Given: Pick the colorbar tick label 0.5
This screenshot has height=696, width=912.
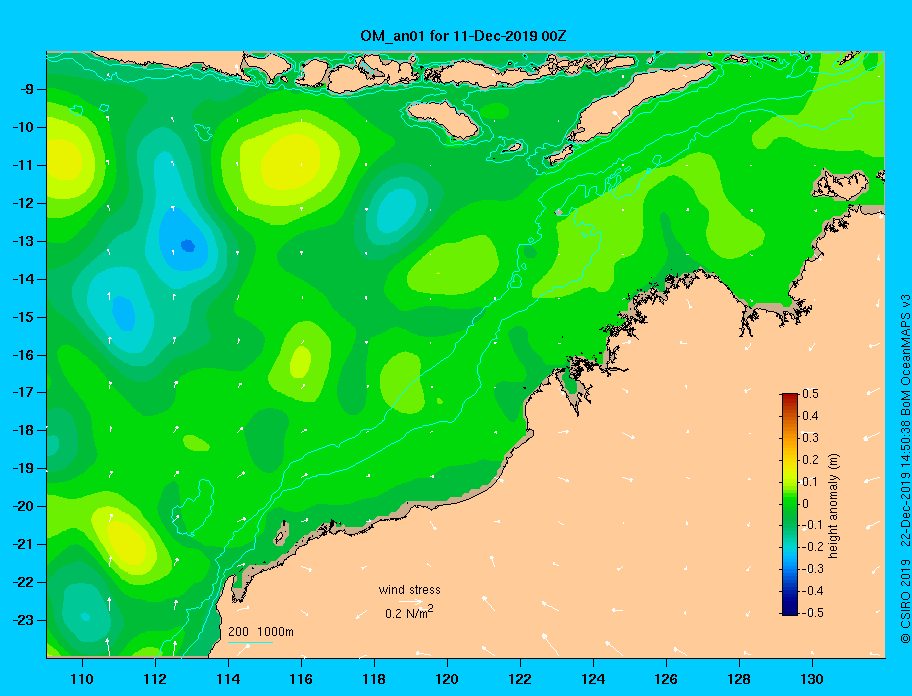Looking at the screenshot, I should (x=811, y=394).
